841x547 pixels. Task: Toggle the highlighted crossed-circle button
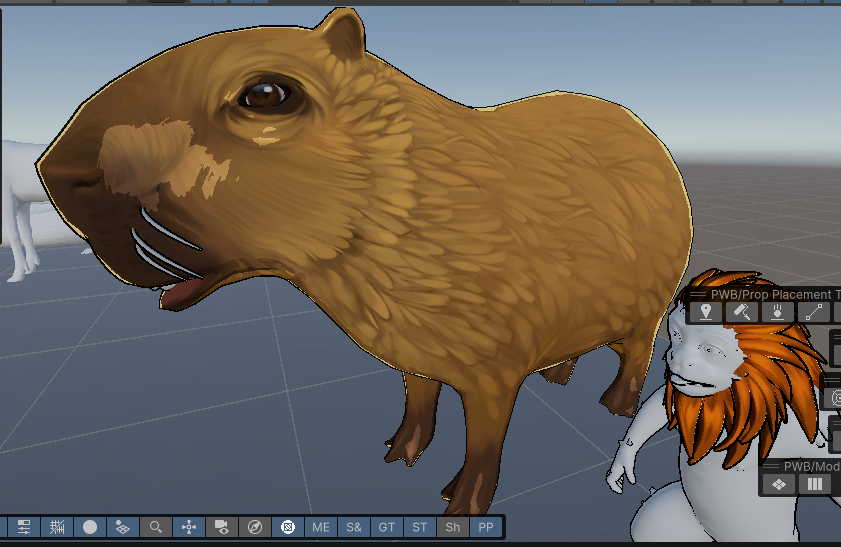pyautogui.click(x=288, y=527)
